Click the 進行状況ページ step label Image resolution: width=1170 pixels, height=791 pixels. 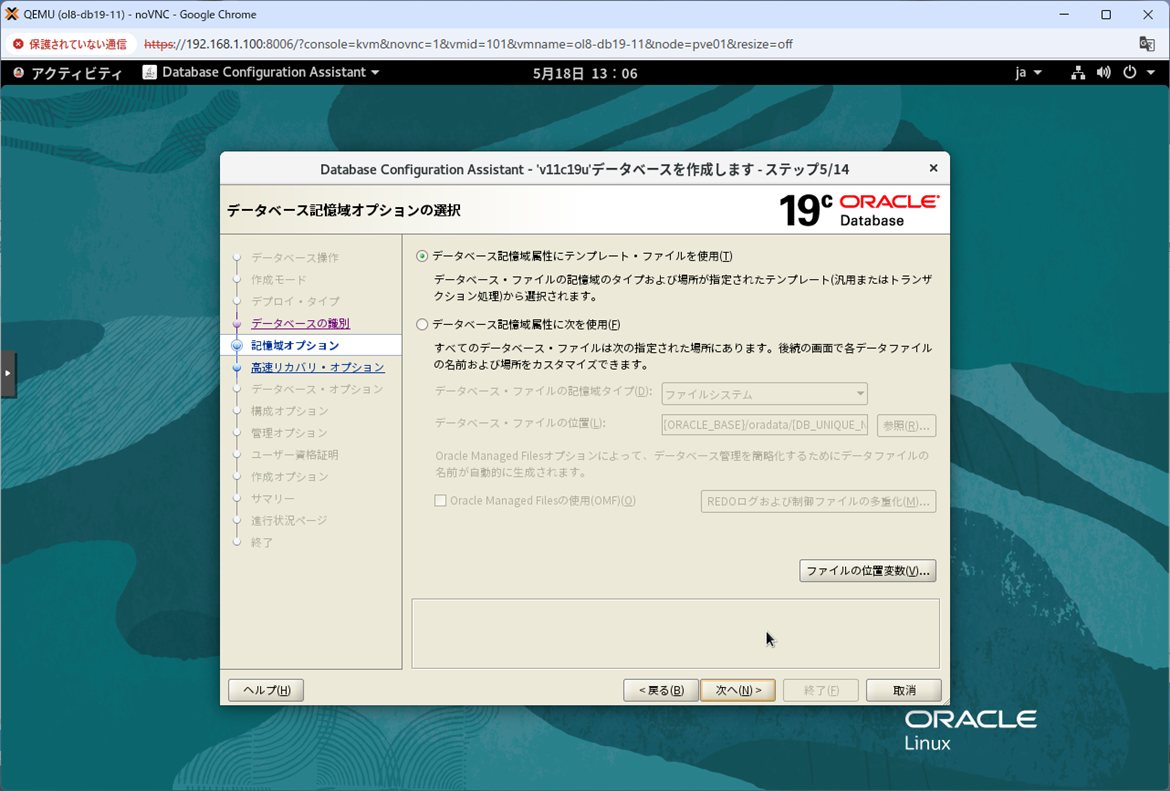point(289,520)
